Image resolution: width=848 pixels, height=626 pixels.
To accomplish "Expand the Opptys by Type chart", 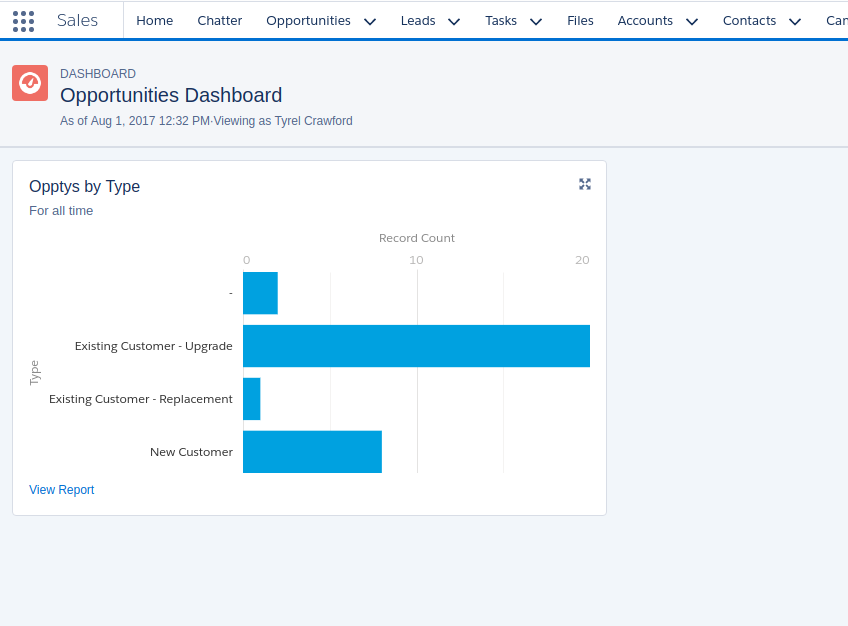I will [585, 184].
